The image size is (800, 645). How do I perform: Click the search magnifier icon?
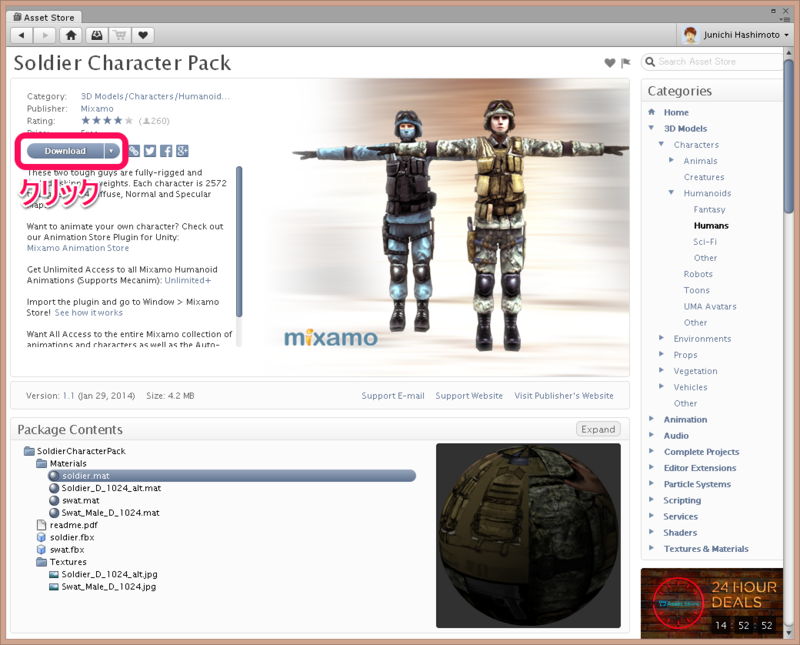click(650, 62)
